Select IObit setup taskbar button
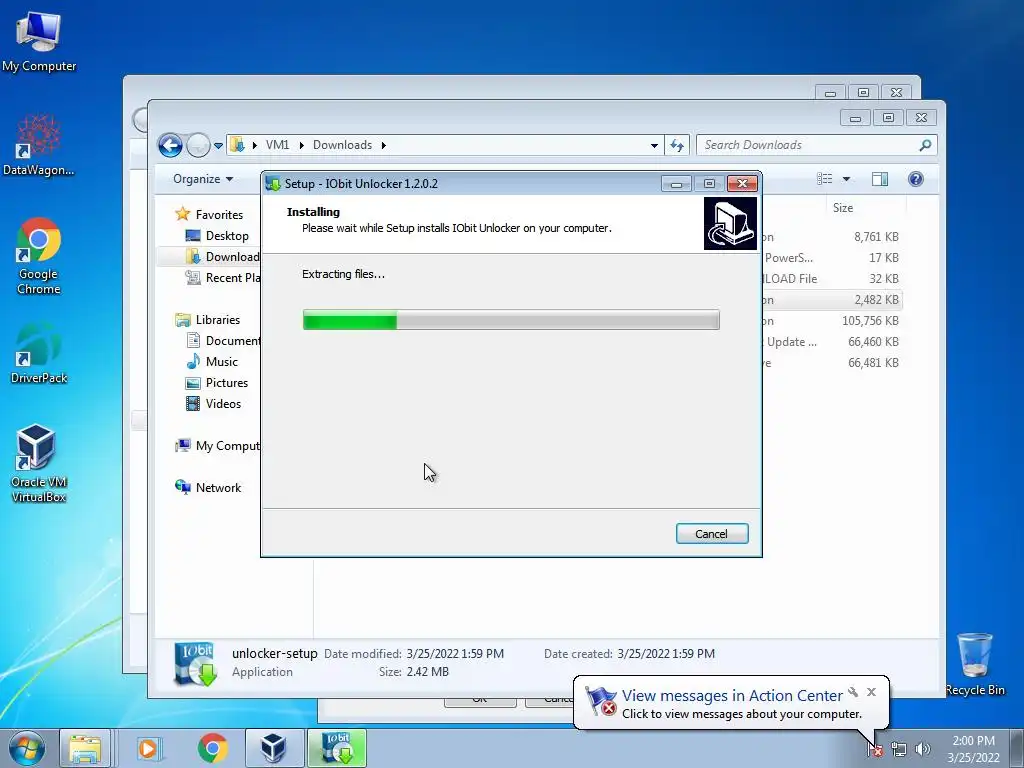 click(x=337, y=748)
